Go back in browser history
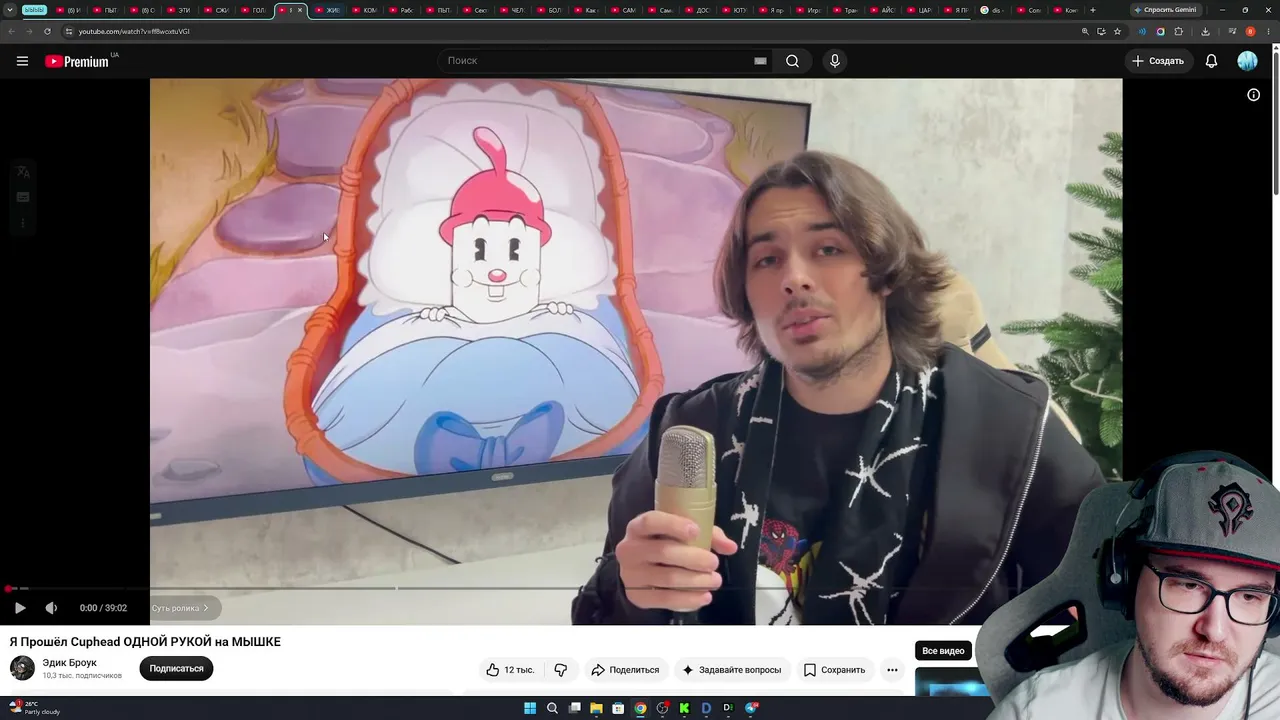This screenshot has width=1280, height=720. click(x=12, y=31)
